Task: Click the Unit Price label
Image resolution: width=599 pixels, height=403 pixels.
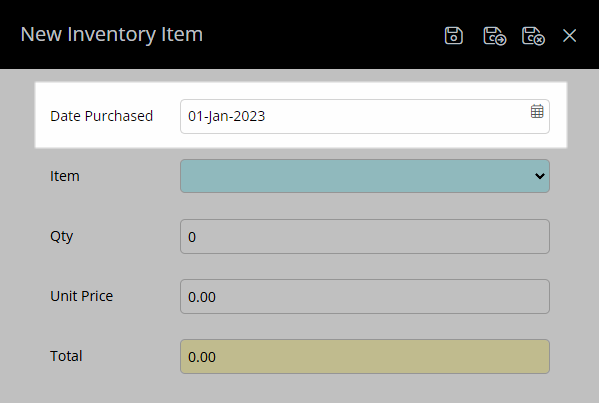Action: click(x=81, y=296)
